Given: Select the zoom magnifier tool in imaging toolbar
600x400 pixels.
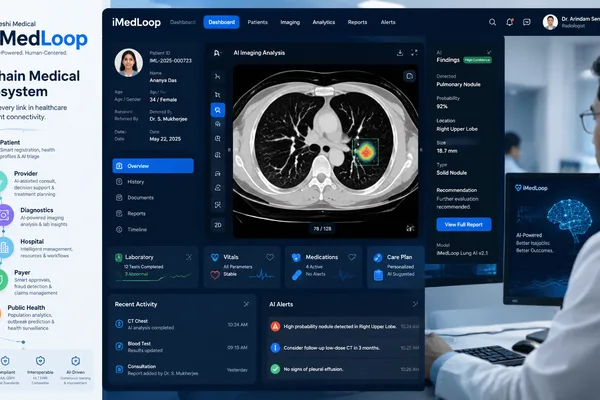Looking at the screenshot, I should (x=218, y=139).
